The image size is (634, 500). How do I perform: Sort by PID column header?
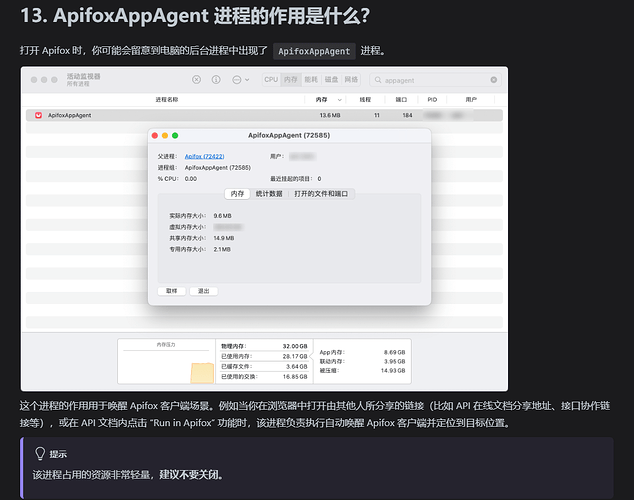tap(432, 99)
